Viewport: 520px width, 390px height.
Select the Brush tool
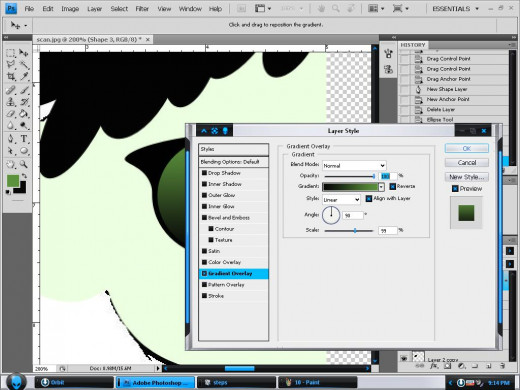coord(23,90)
